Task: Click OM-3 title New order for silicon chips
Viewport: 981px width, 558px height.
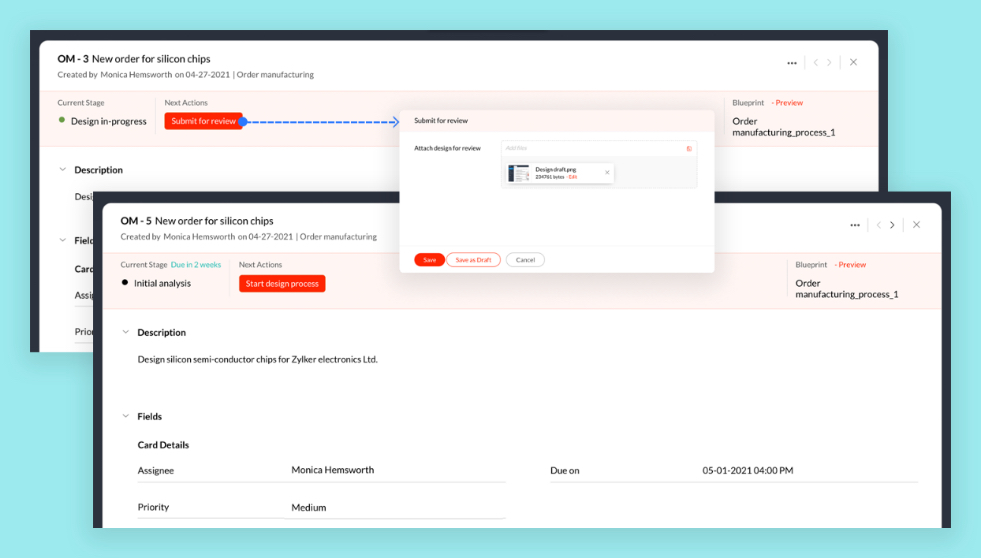Action: [x=151, y=59]
